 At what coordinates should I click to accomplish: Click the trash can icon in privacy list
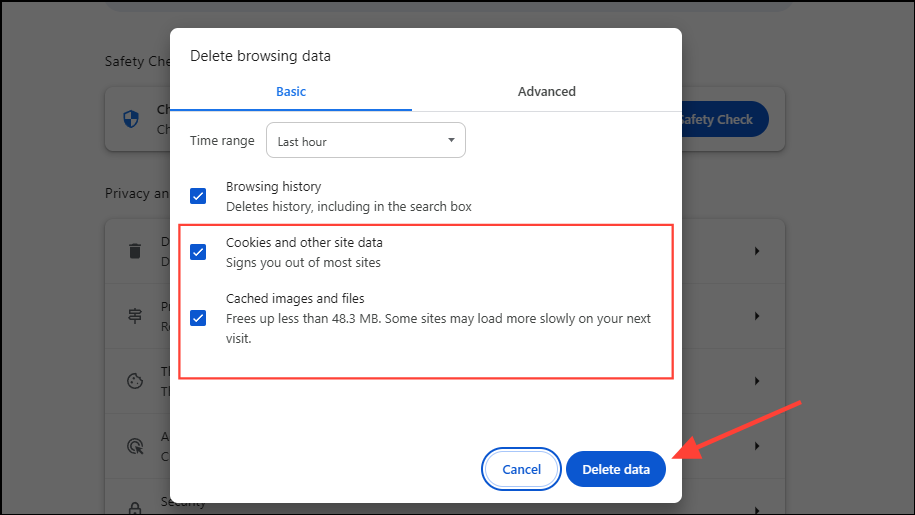[x=135, y=251]
